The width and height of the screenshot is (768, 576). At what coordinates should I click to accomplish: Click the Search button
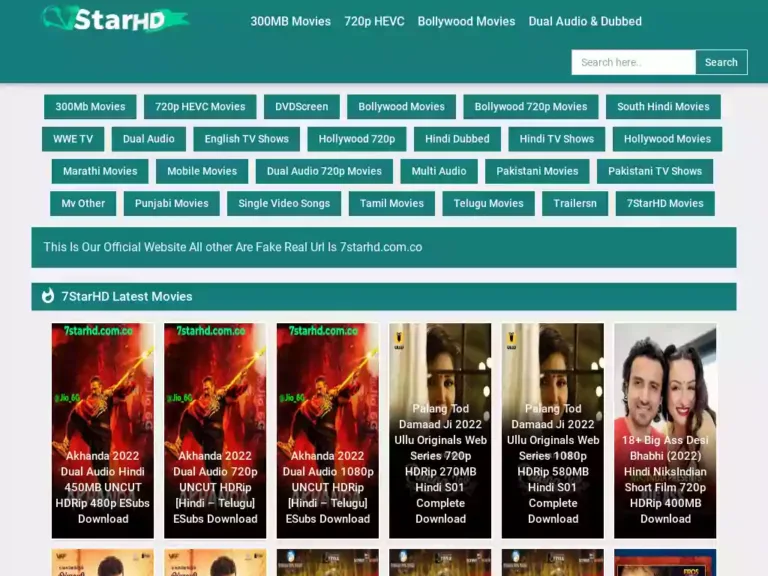pyautogui.click(x=721, y=62)
